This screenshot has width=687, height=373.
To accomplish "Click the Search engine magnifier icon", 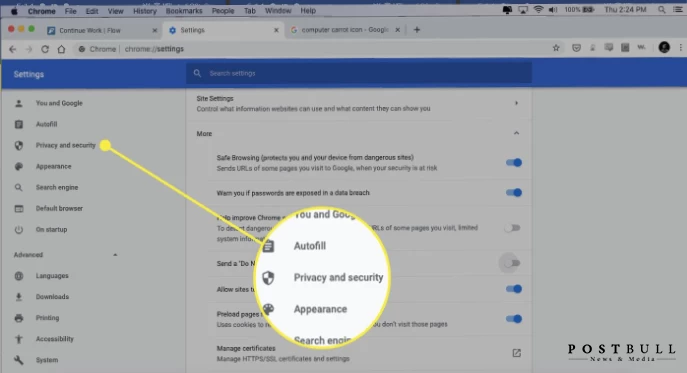I will tap(18, 188).
